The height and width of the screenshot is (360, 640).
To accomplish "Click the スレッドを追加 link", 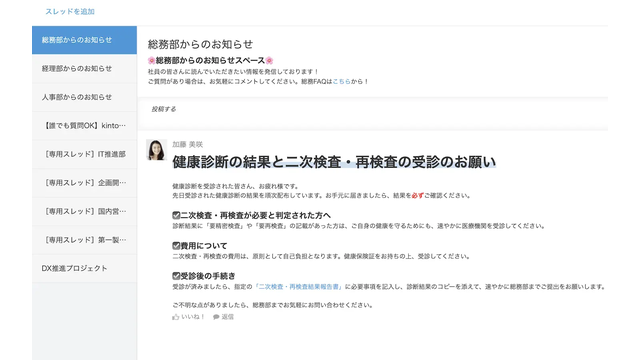I will click(70, 11).
